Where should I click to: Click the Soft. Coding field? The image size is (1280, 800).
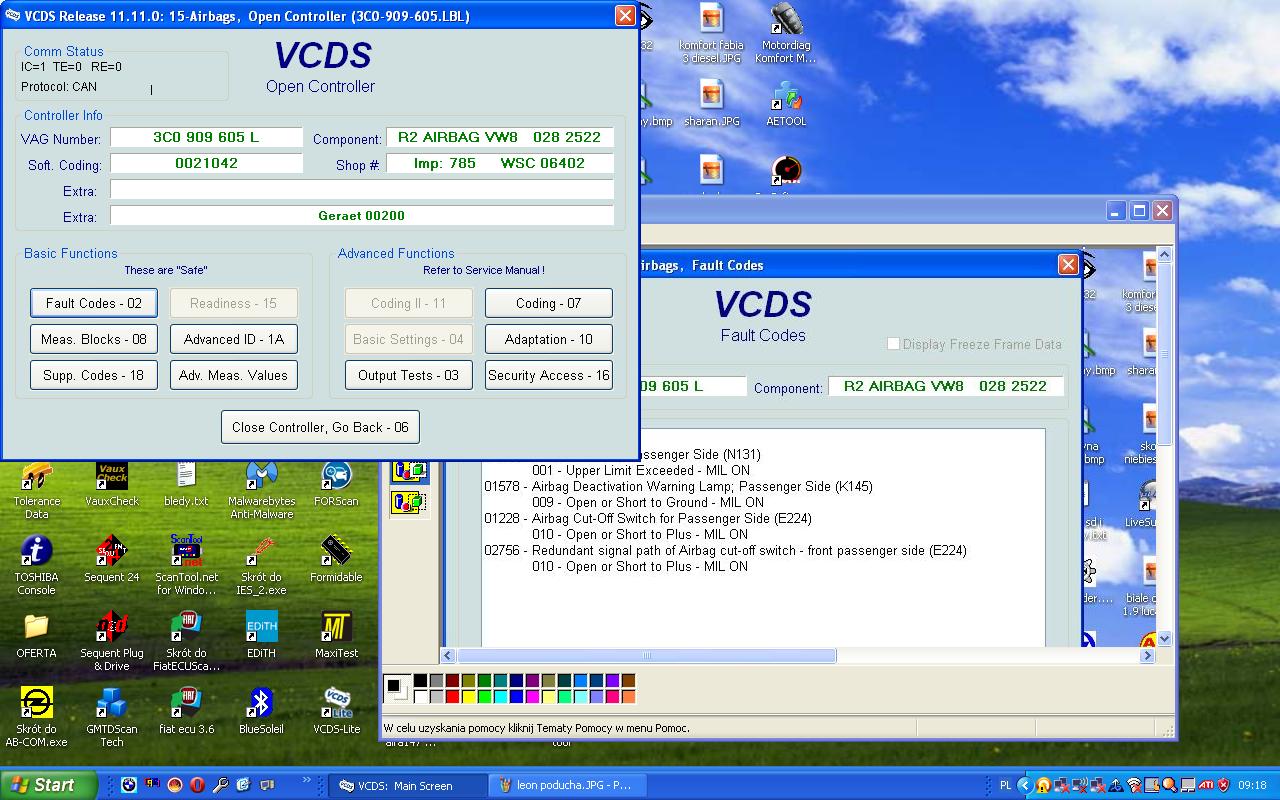click(206, 163)
